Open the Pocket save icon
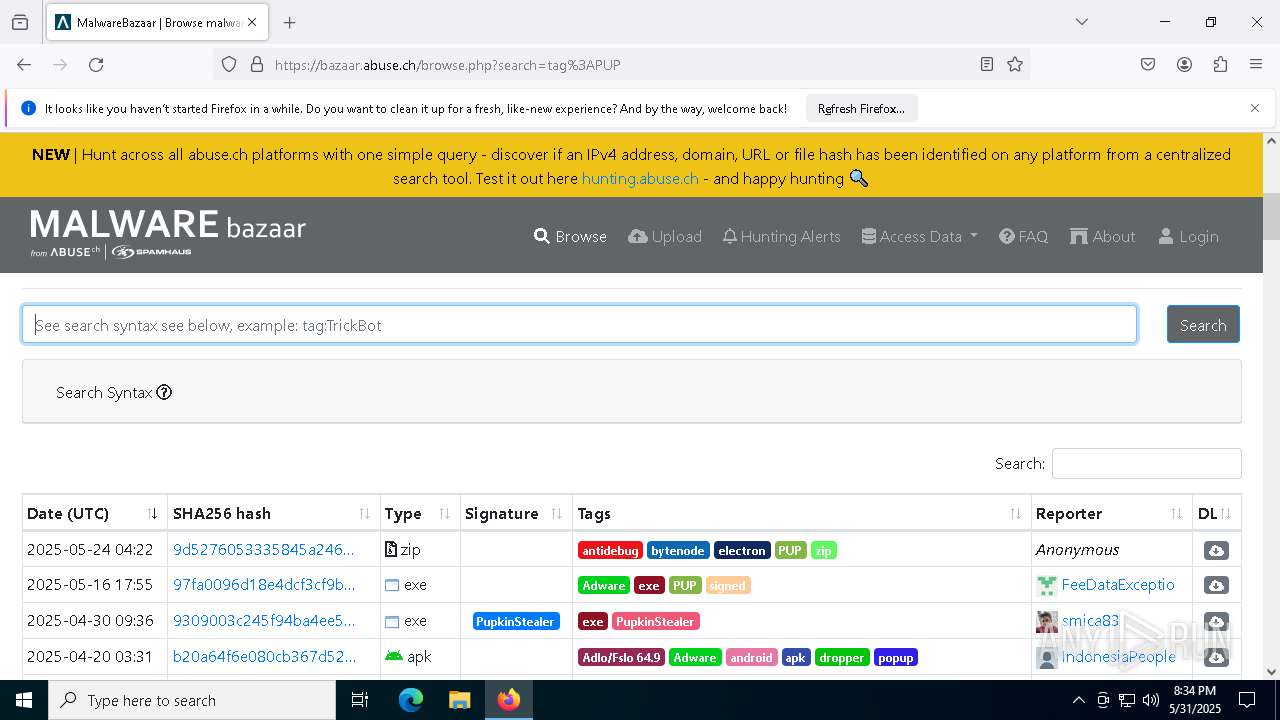The width and height of the screenshot is (1280, 720). tap(1148, 64)
